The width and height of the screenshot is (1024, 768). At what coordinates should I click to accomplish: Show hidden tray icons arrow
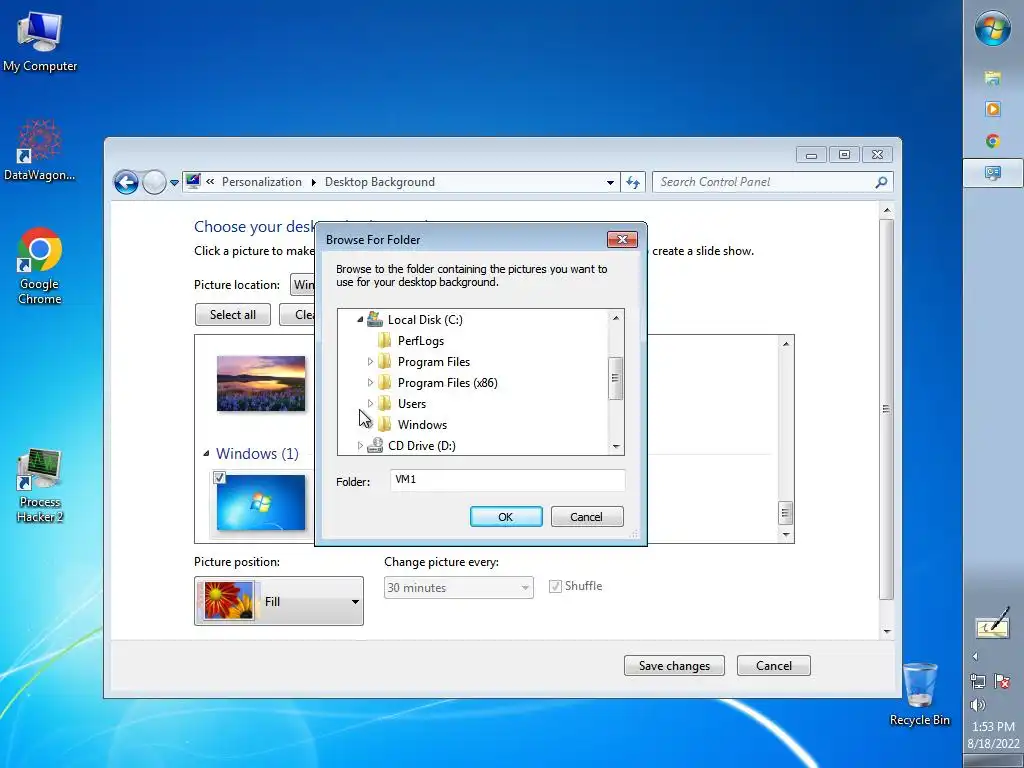click(x=975, y=656)
